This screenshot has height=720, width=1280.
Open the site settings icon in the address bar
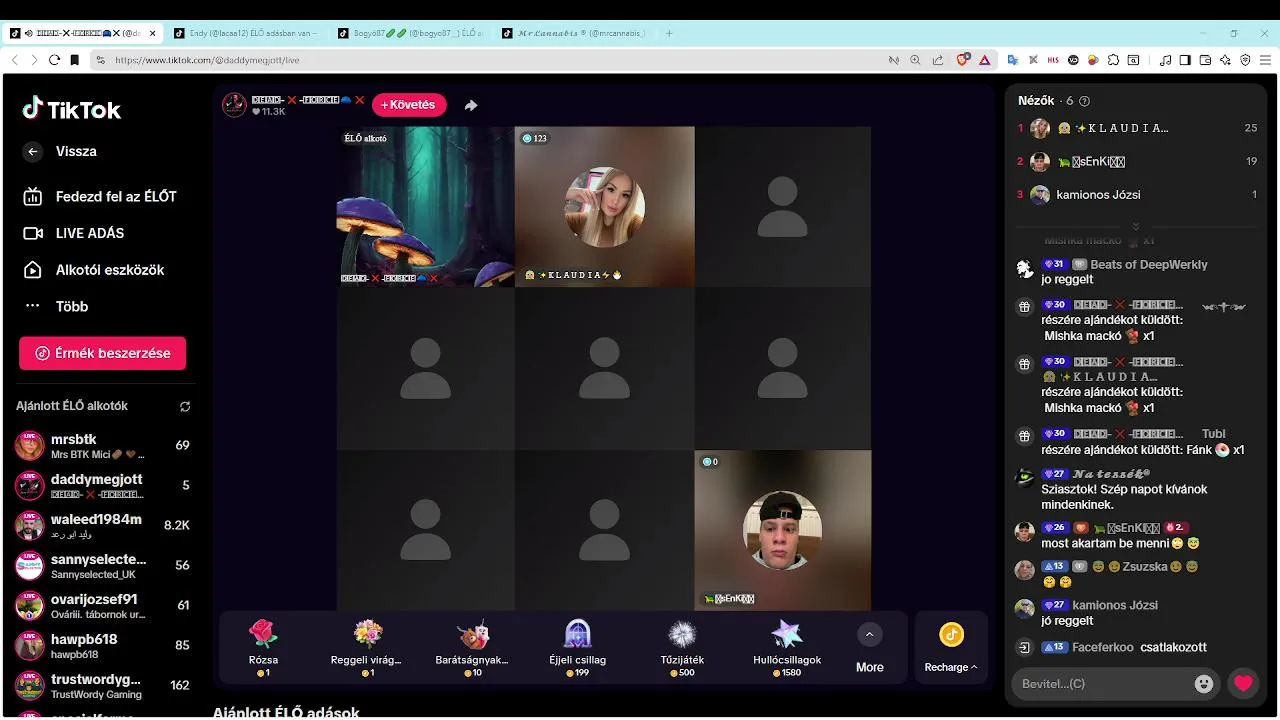[x=100, y=60]
